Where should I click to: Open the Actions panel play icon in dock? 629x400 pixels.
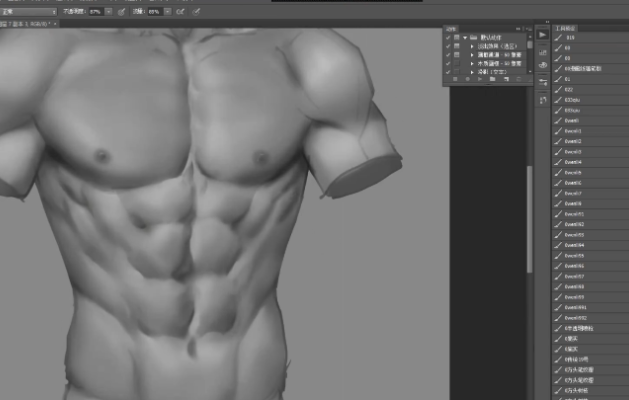(x=542, y=35)
